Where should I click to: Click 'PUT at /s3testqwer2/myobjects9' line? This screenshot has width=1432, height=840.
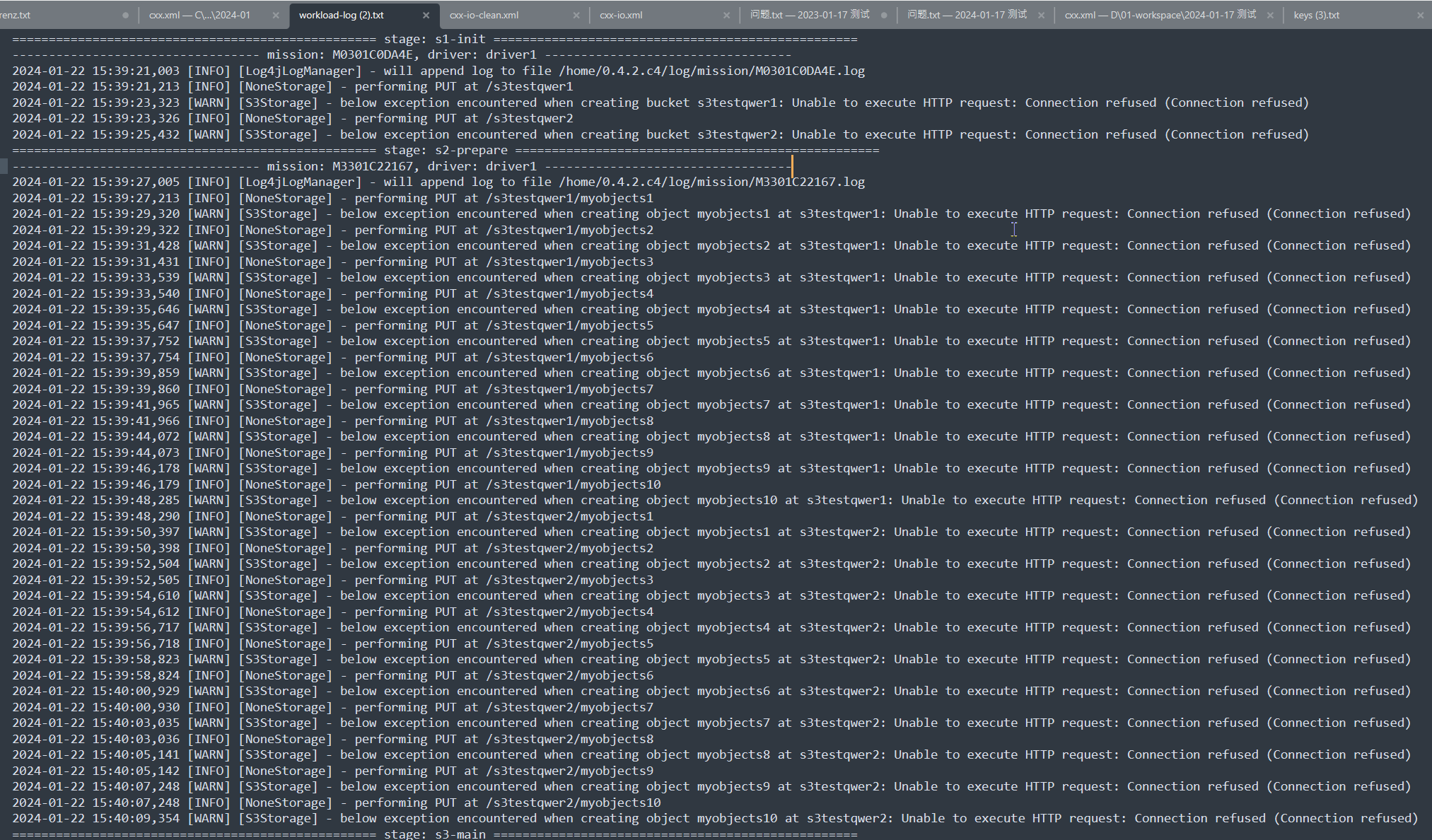tap(332, 771)
